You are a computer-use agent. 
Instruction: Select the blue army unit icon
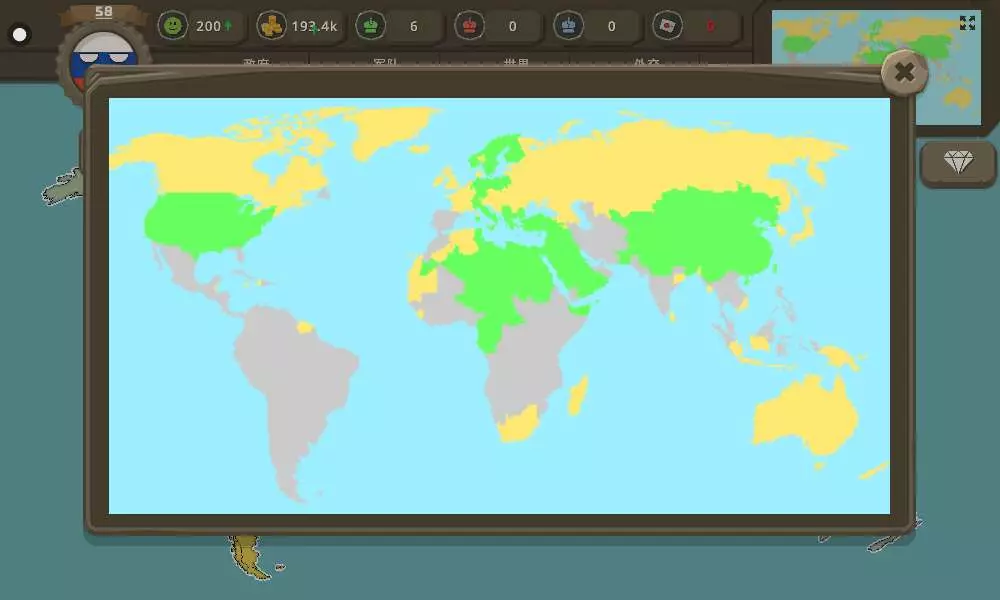[x=568, y=26]
